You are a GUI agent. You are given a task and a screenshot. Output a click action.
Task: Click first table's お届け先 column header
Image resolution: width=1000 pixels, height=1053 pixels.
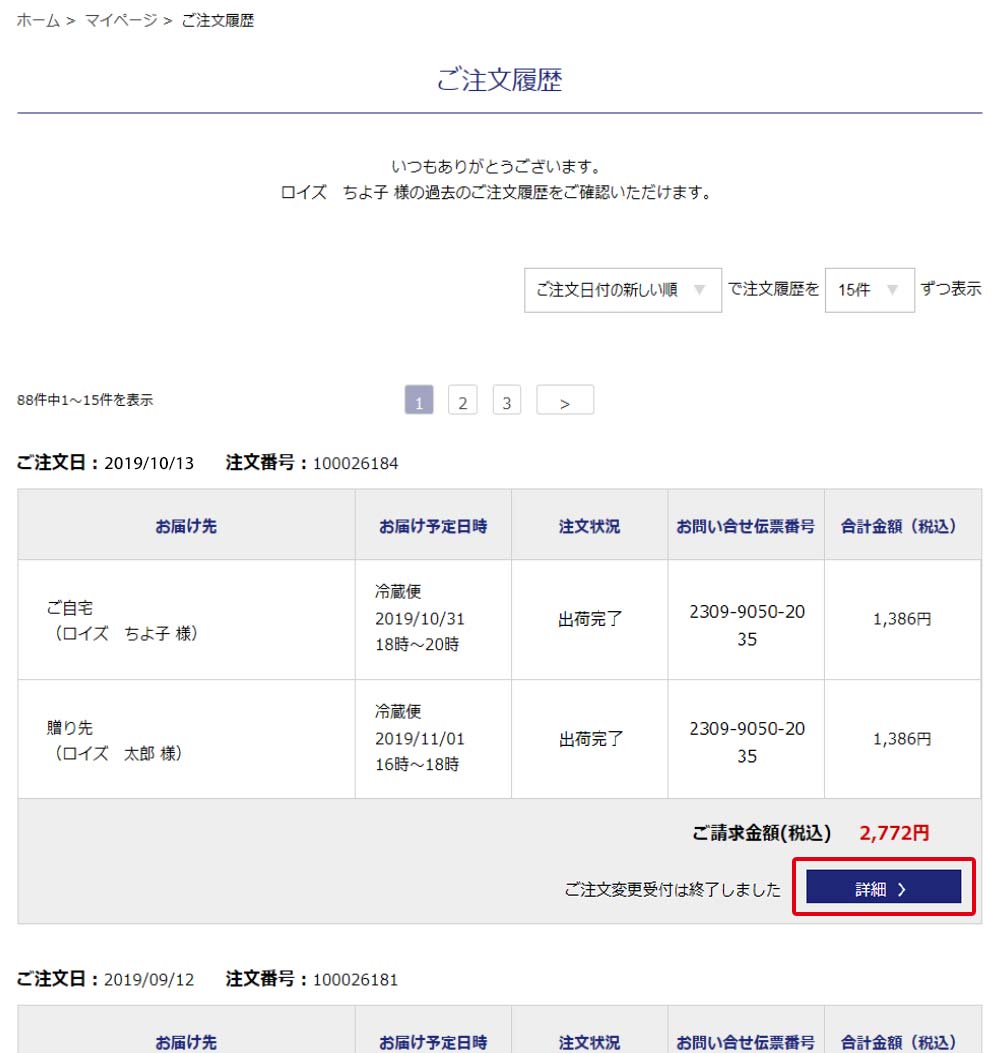point(186,526)
